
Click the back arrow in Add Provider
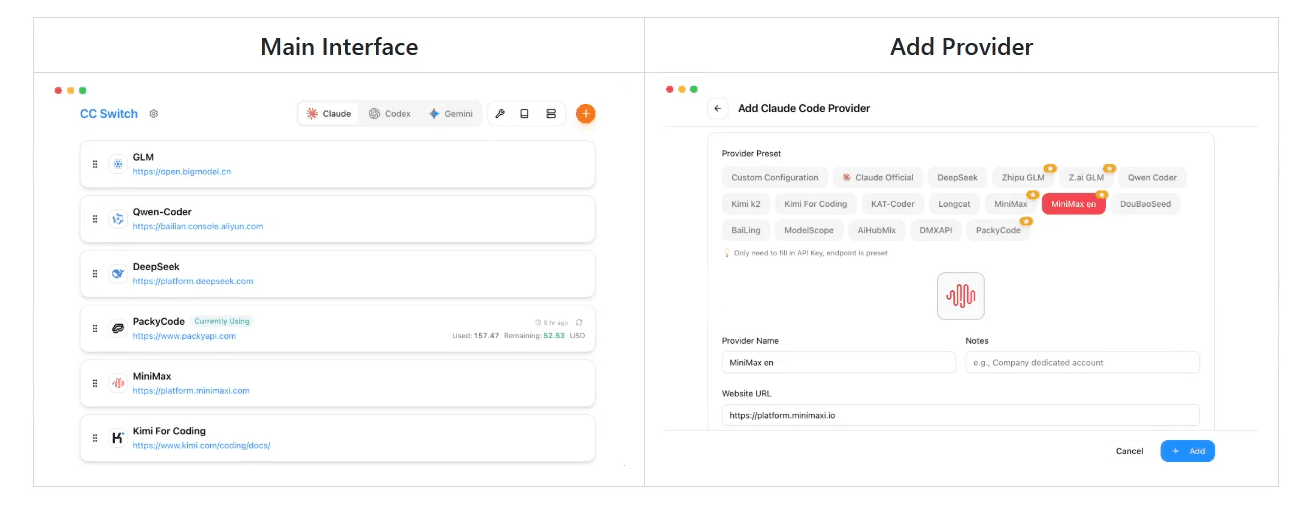click(x=718, y=108)
